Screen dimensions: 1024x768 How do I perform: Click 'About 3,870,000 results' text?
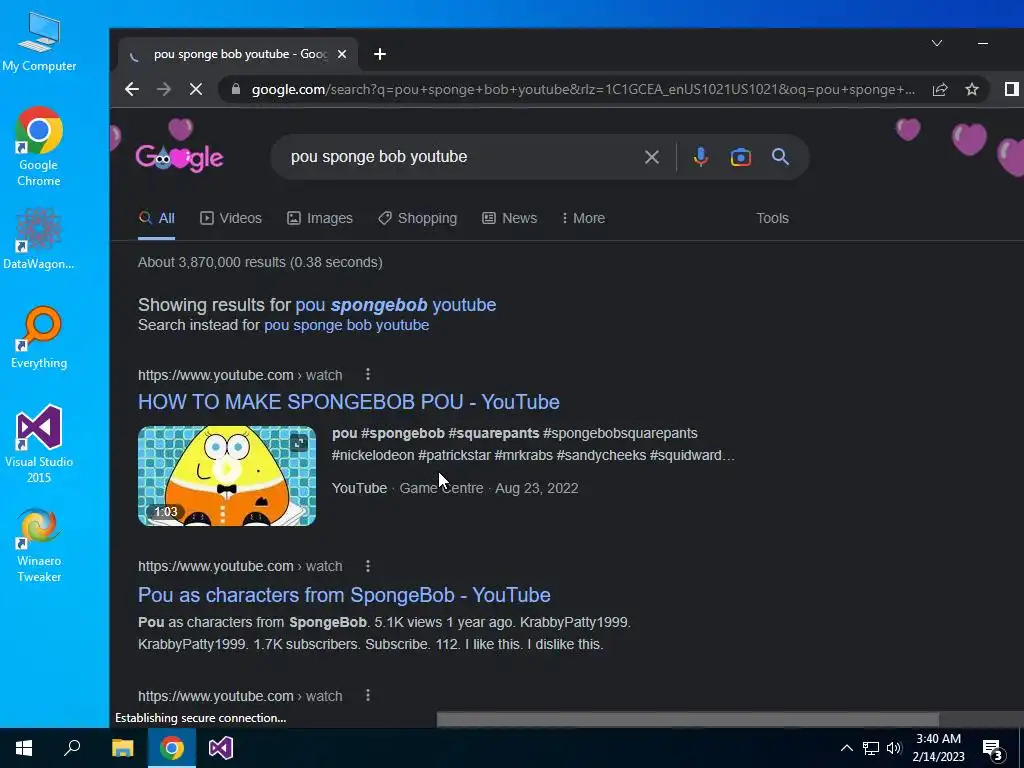coord(260,263)
